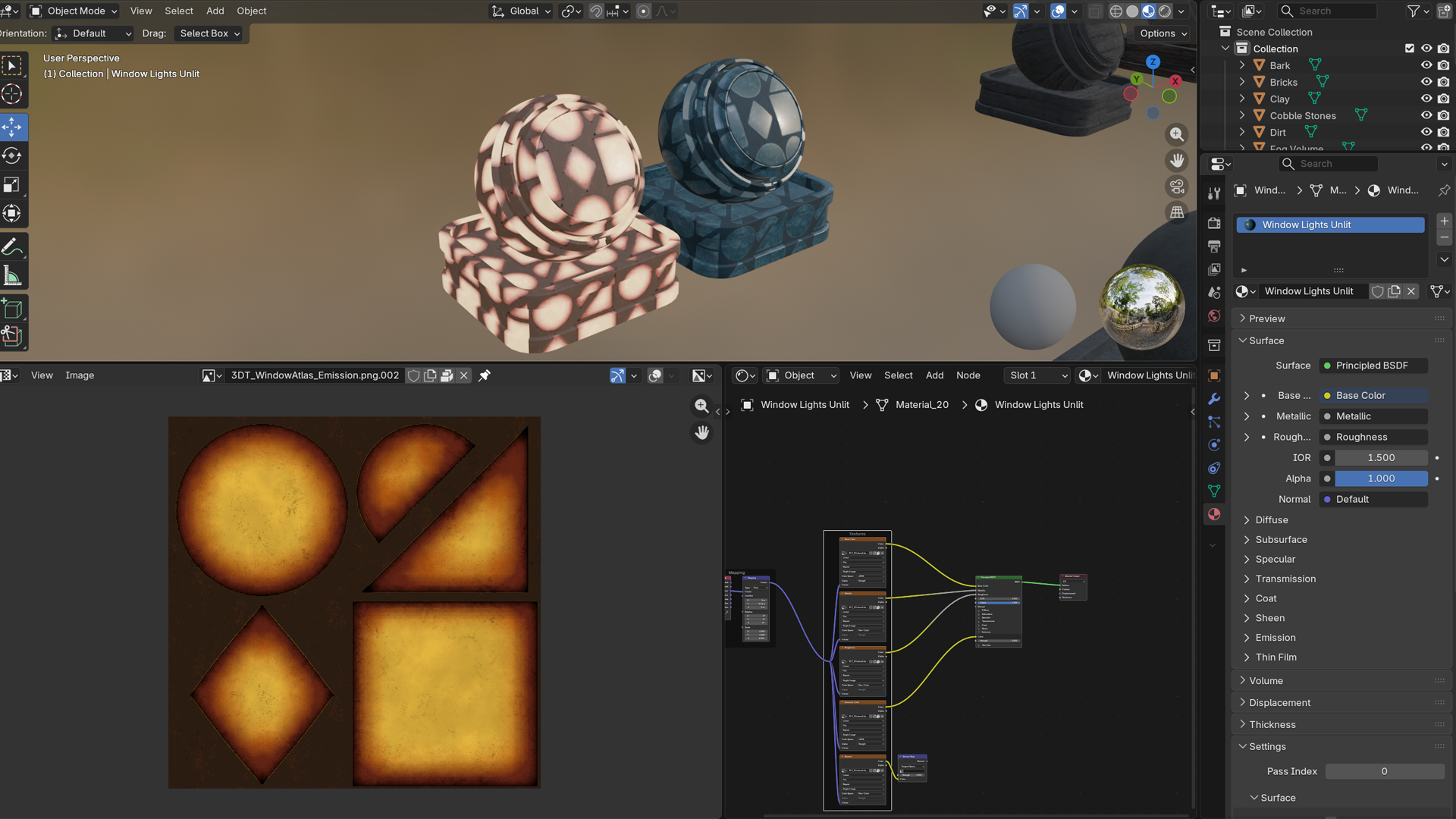This screenshot has width=1456, height=819.
Task: Select the 3D Cursor tool
Action: tap(12, 94)
